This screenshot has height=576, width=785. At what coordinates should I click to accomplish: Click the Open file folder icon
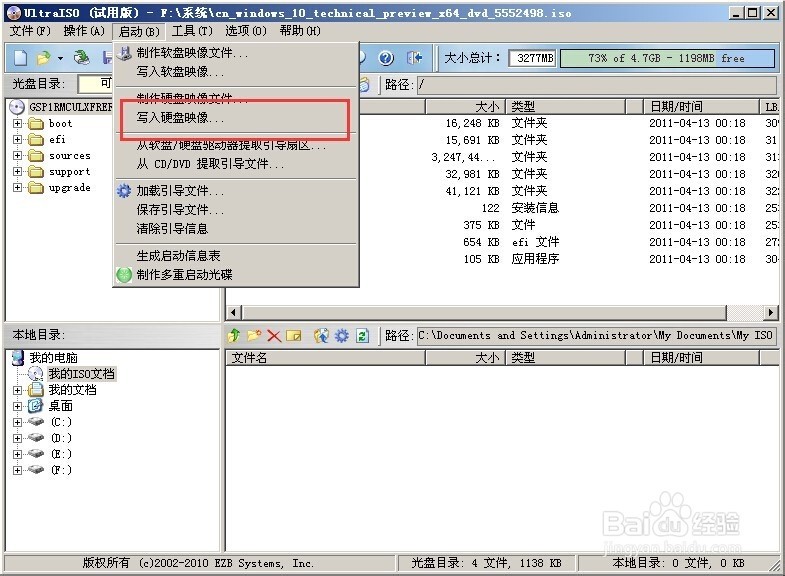(44, 58)
